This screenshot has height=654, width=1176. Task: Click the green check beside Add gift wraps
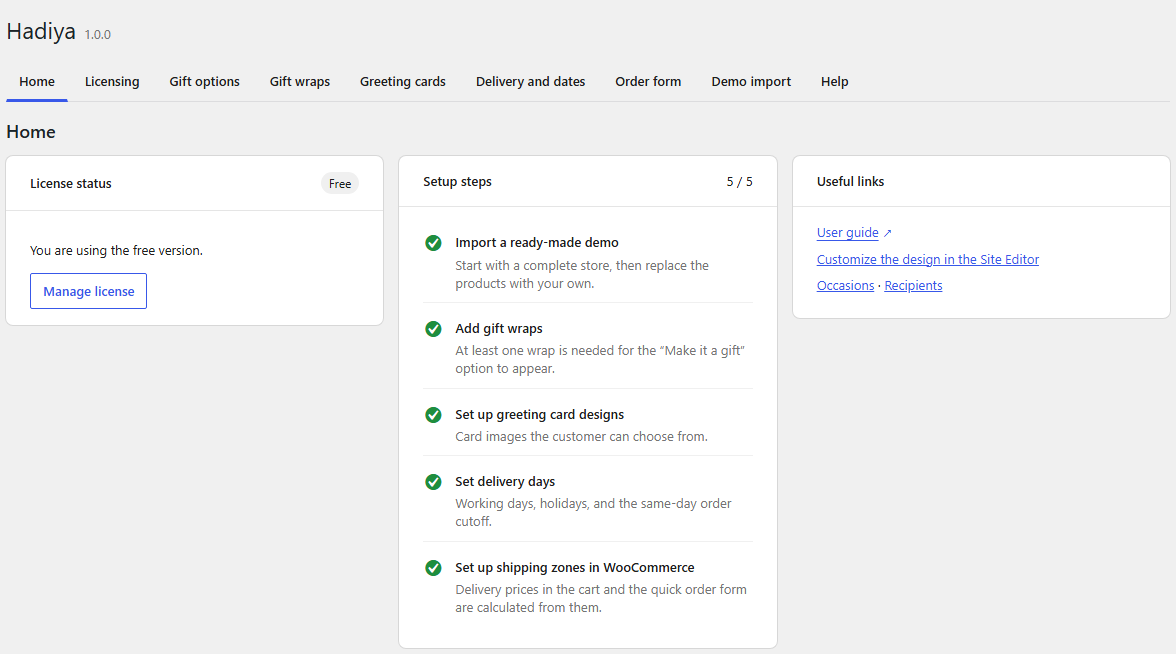point(434,328)
